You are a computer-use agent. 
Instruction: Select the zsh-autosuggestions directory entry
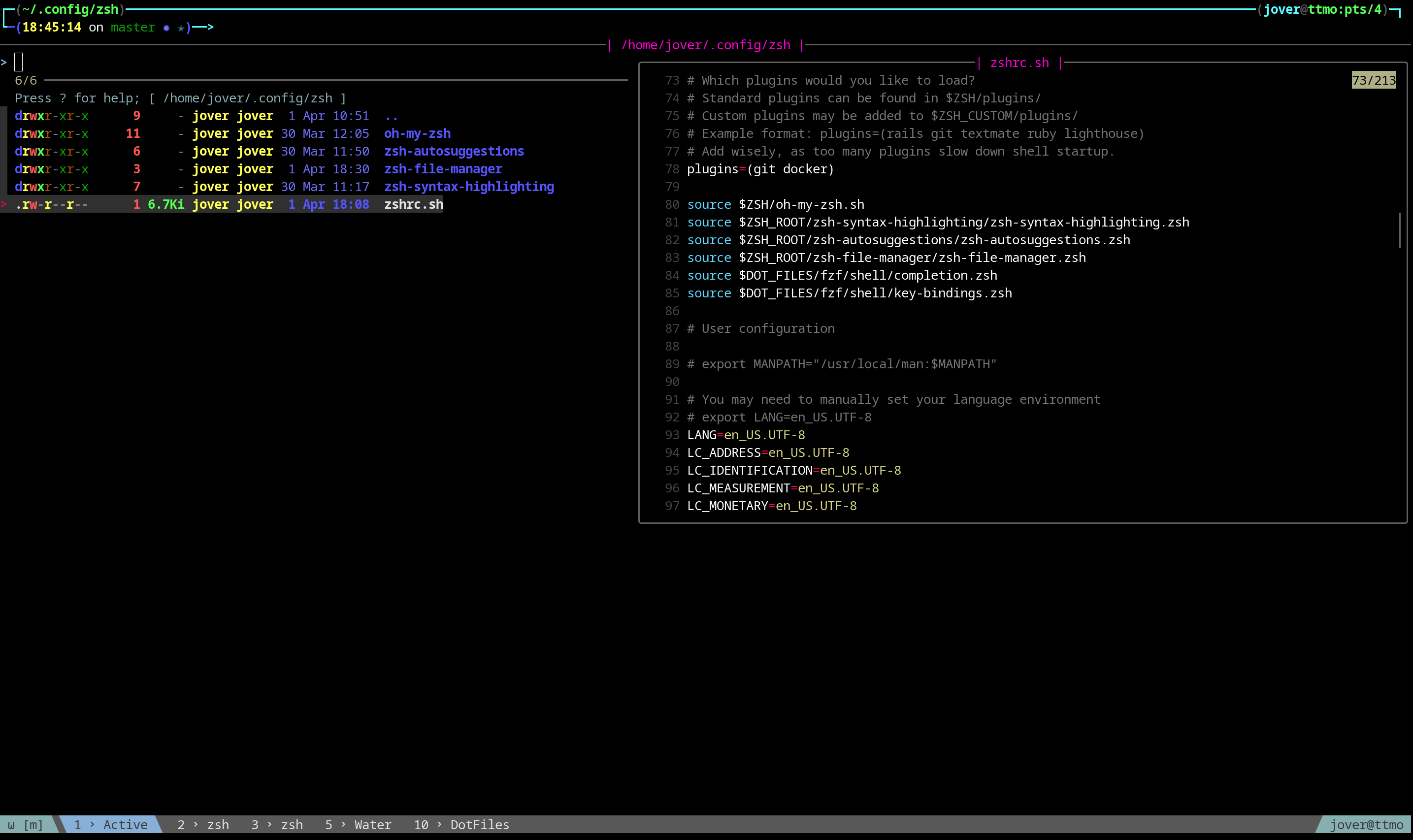click(x=454, y=151)
